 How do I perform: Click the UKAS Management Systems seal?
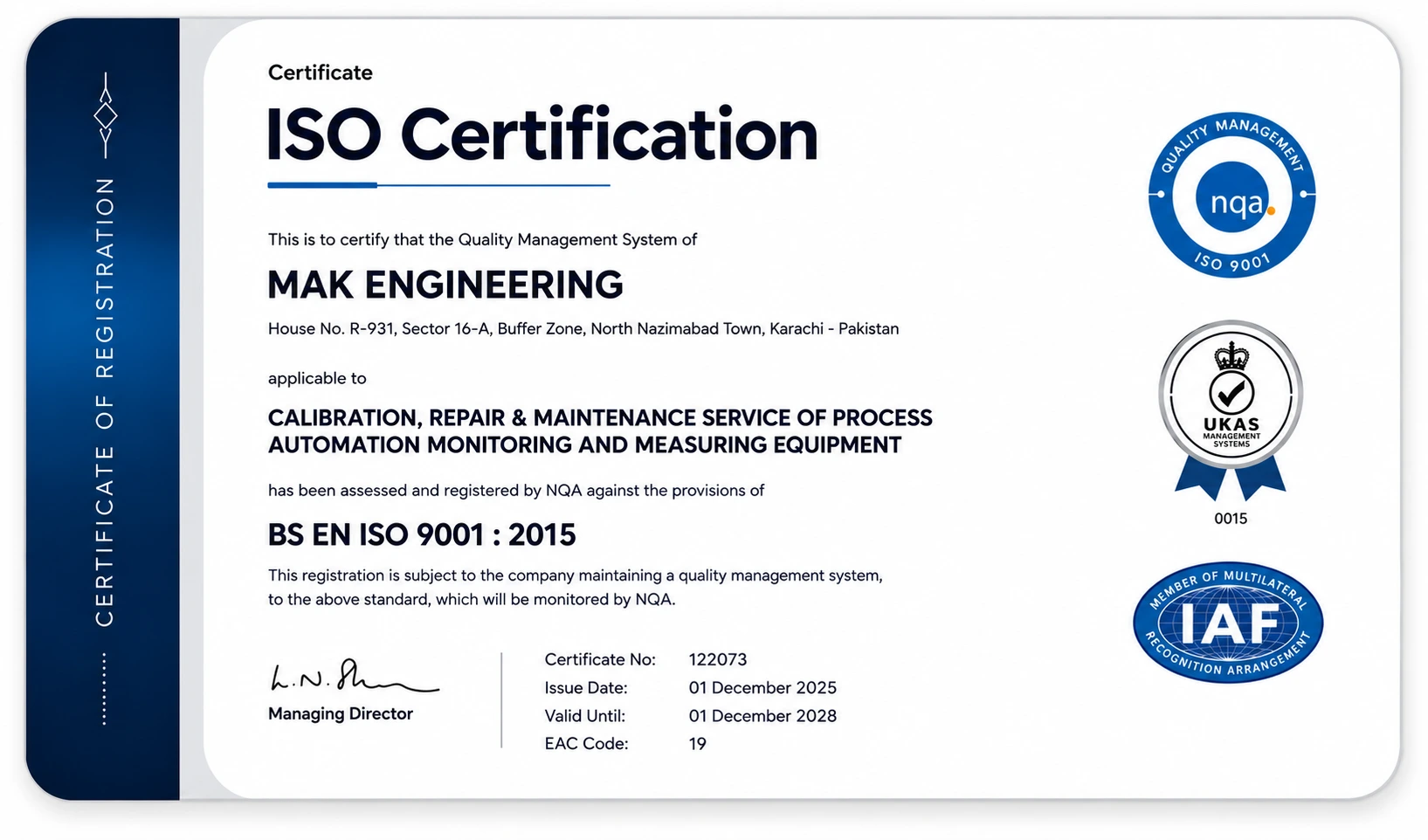tap(1231, 409)
